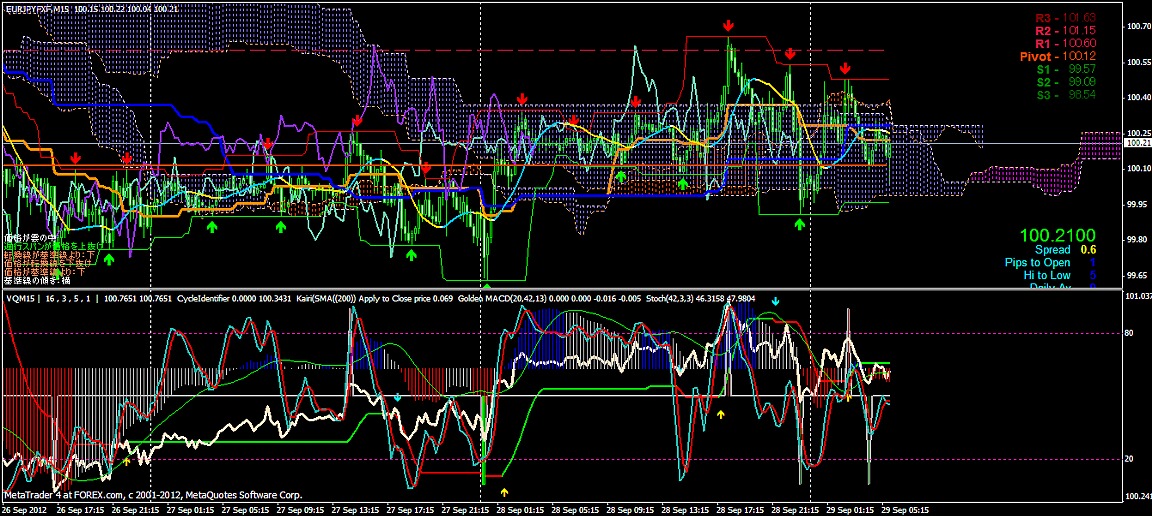Click the rightmost green up arrow on the price chart
This screenshot has width=1152, height=516.
(799, 224)
